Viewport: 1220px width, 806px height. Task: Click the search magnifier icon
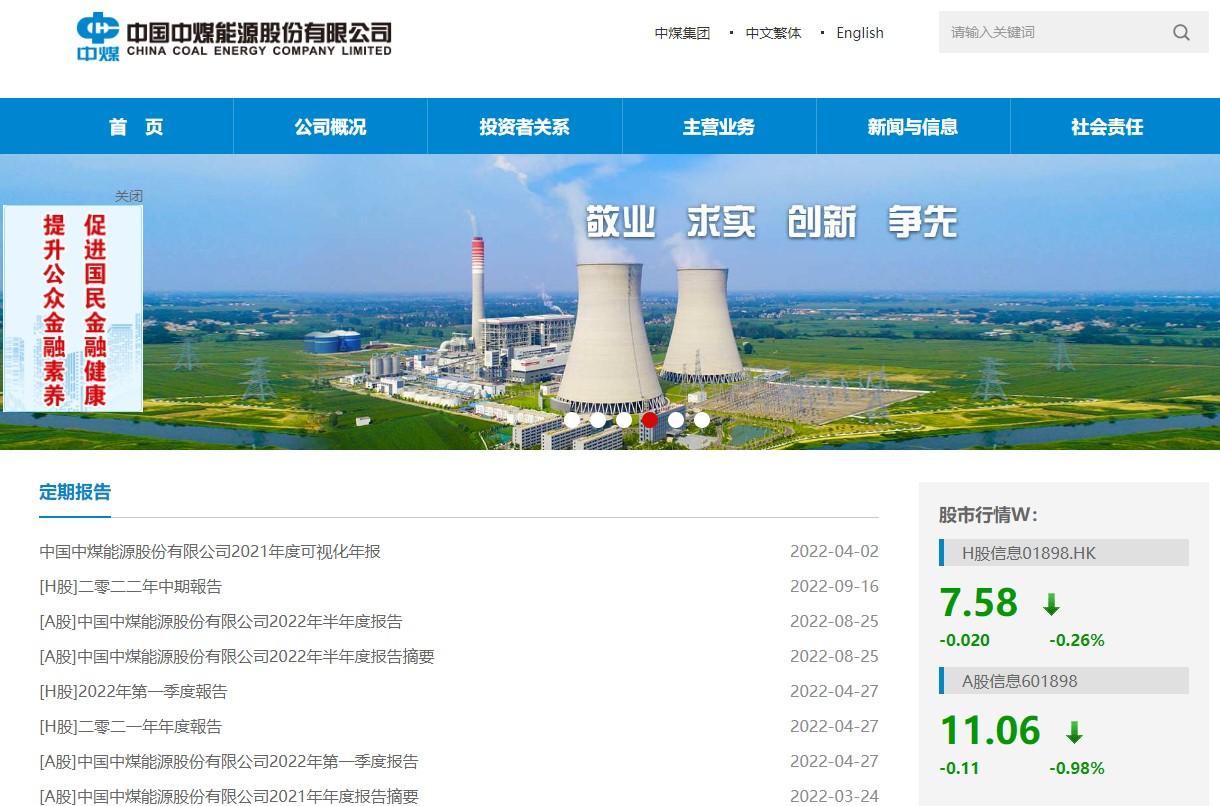click(1181, 33)
